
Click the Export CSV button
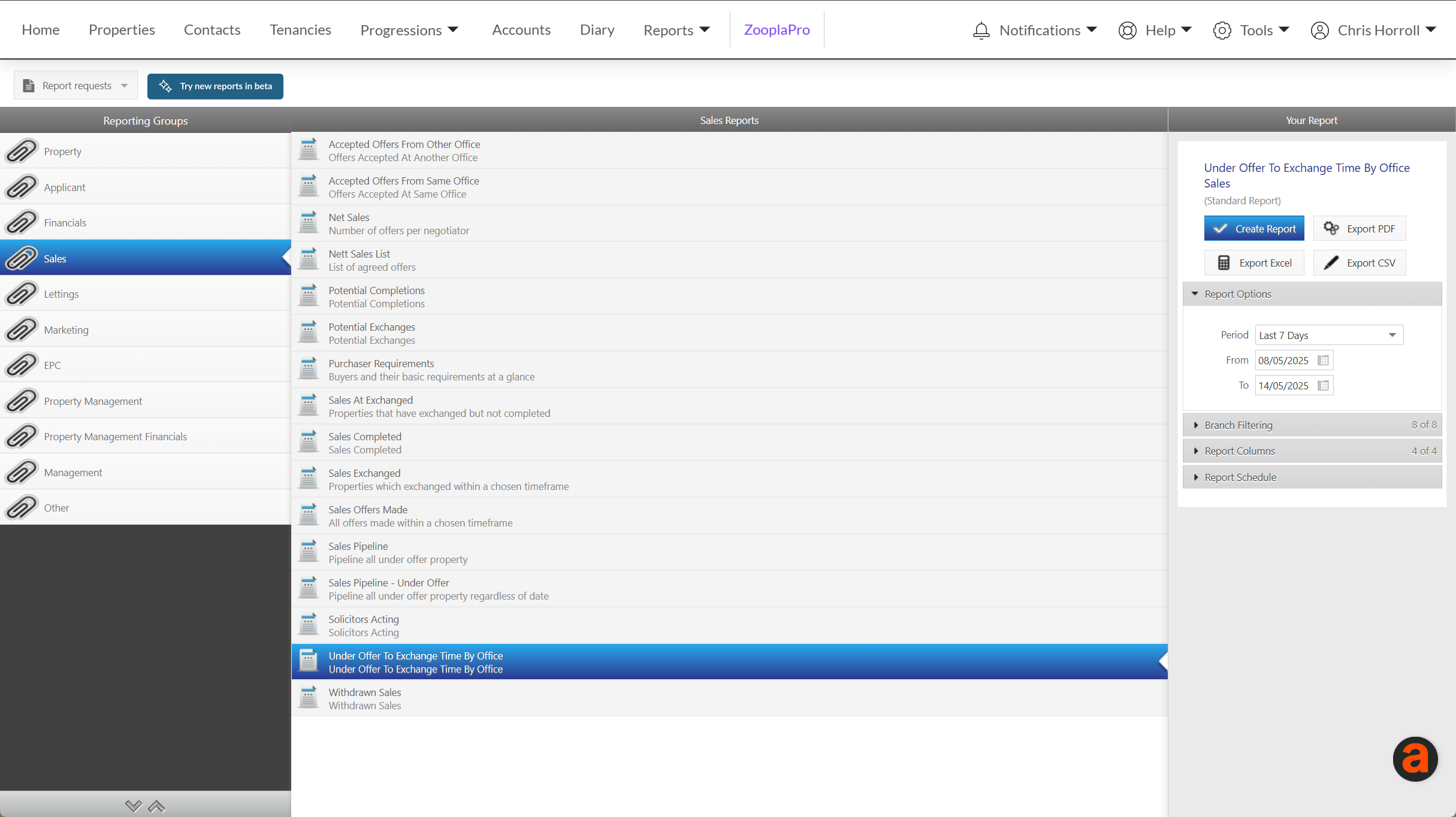point(1359,262)
